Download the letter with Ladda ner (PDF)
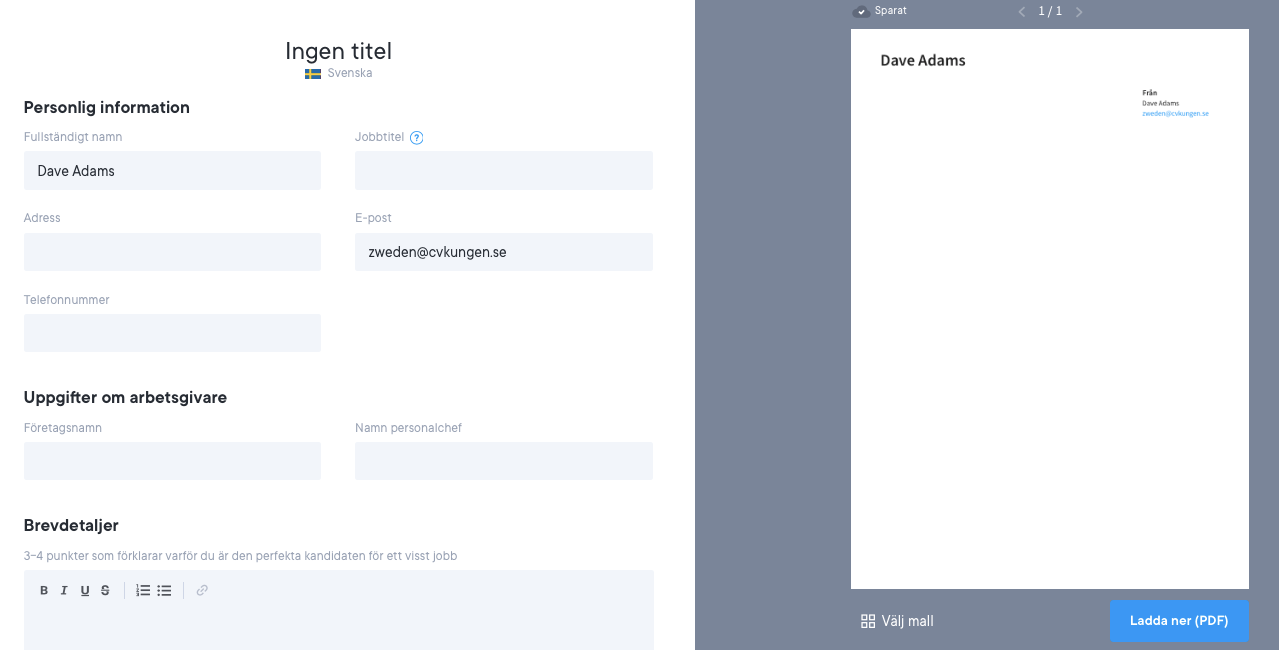1279x650 pixels. tap(1179, 621)
